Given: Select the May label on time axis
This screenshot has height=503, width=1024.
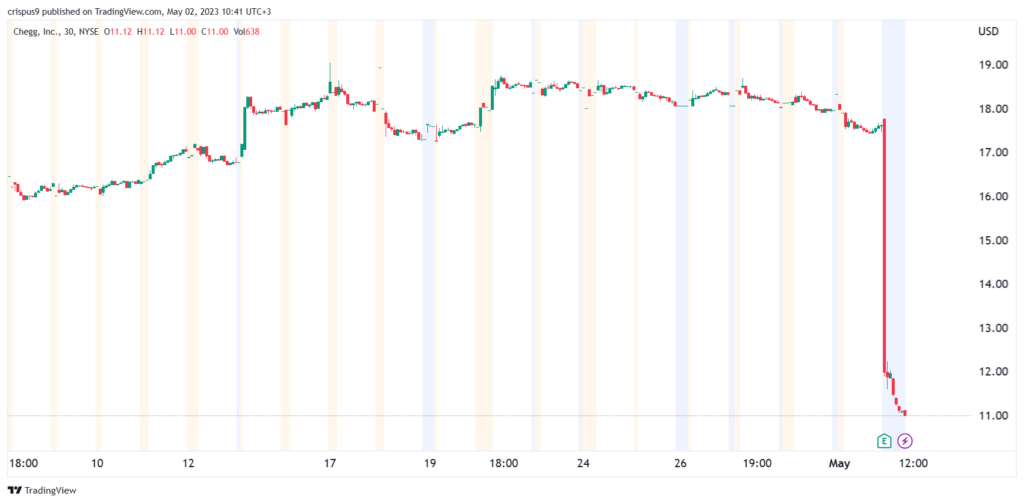Looking at the screenshot, I should coord(839,464).
